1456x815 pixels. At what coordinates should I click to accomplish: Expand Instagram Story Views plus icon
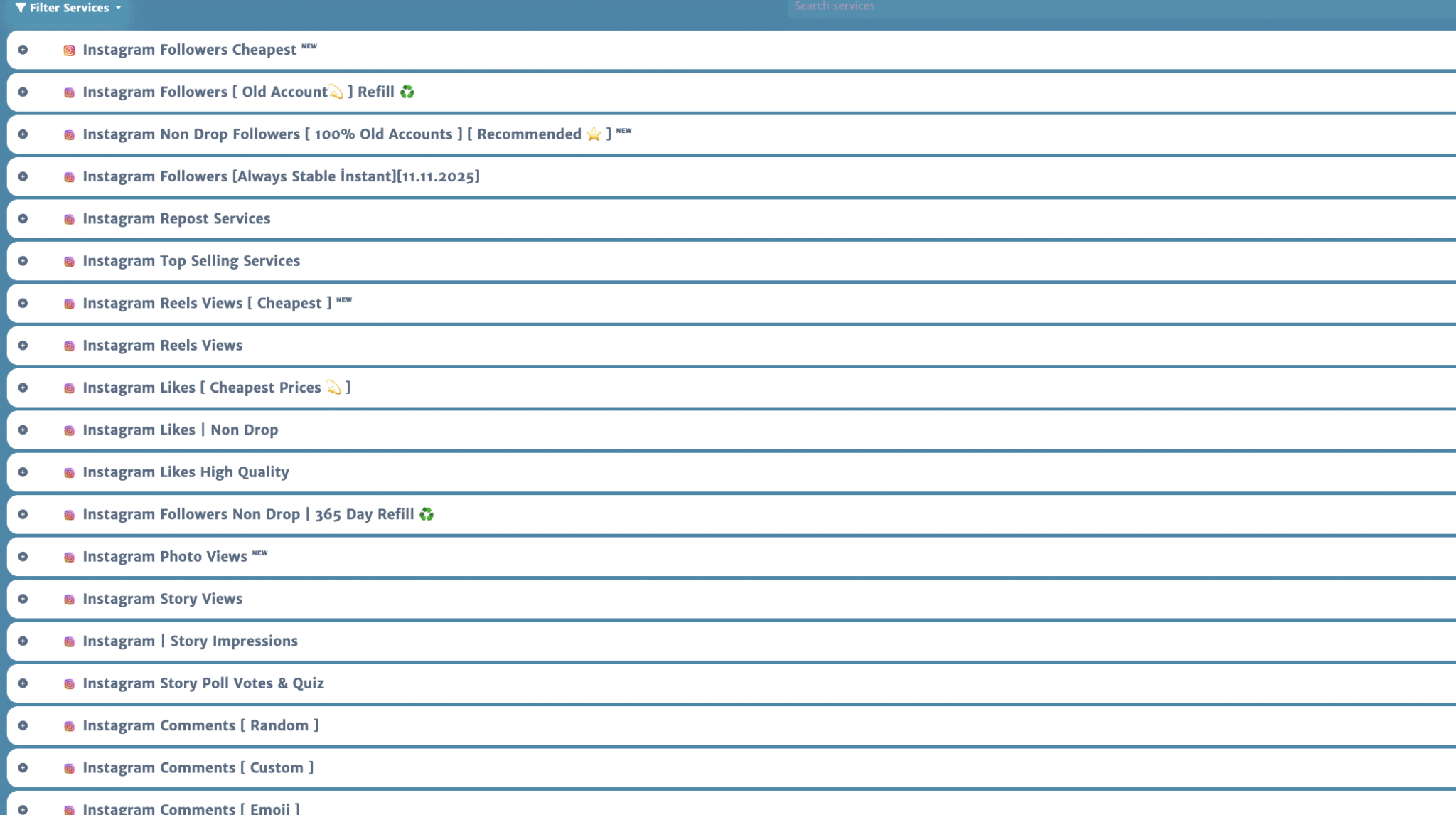pyautogui.click(x=23, y=599)
